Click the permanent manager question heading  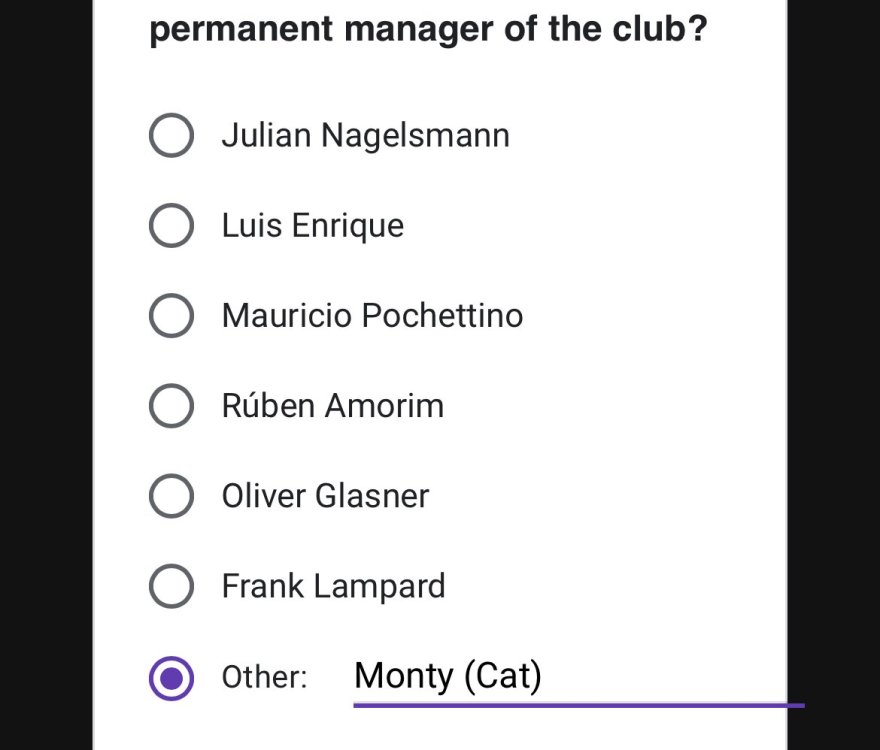click(x=428, y=28)
